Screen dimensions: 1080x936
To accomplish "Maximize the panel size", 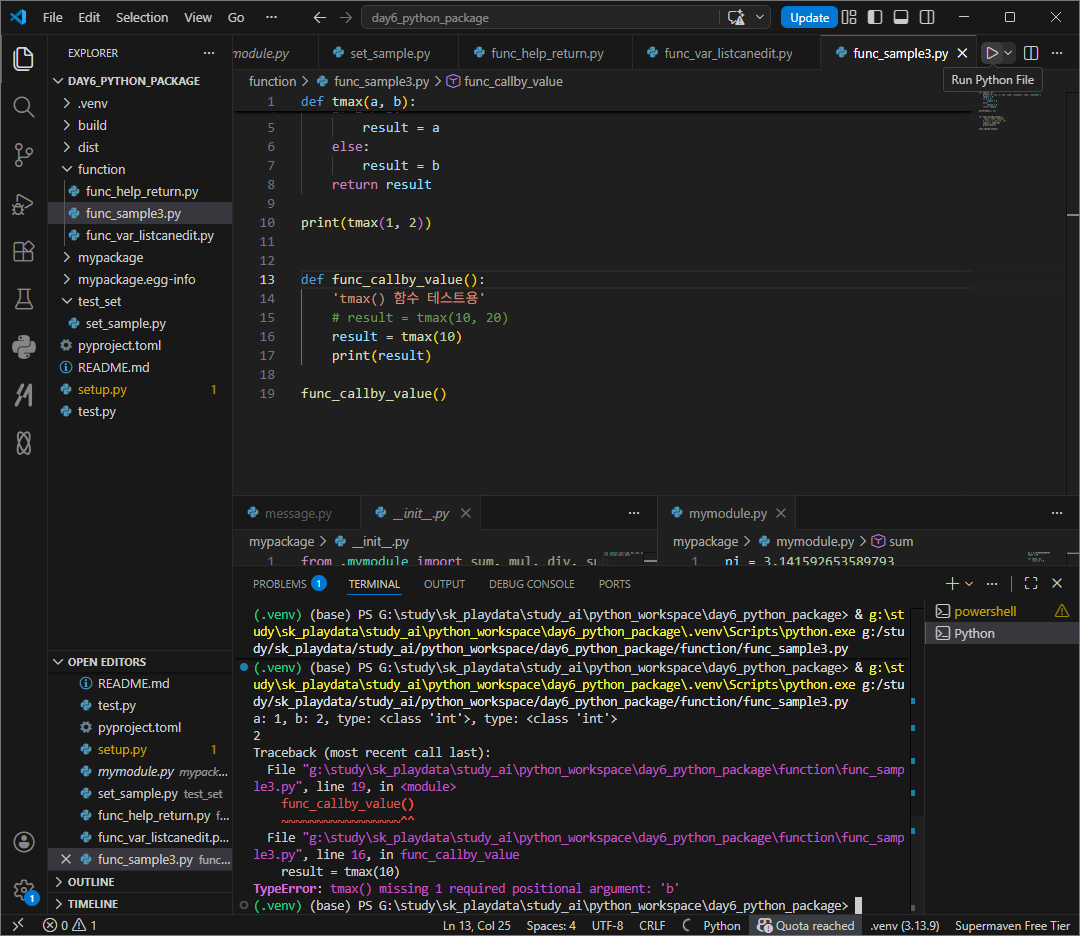I will click(x=1031, y=584).
